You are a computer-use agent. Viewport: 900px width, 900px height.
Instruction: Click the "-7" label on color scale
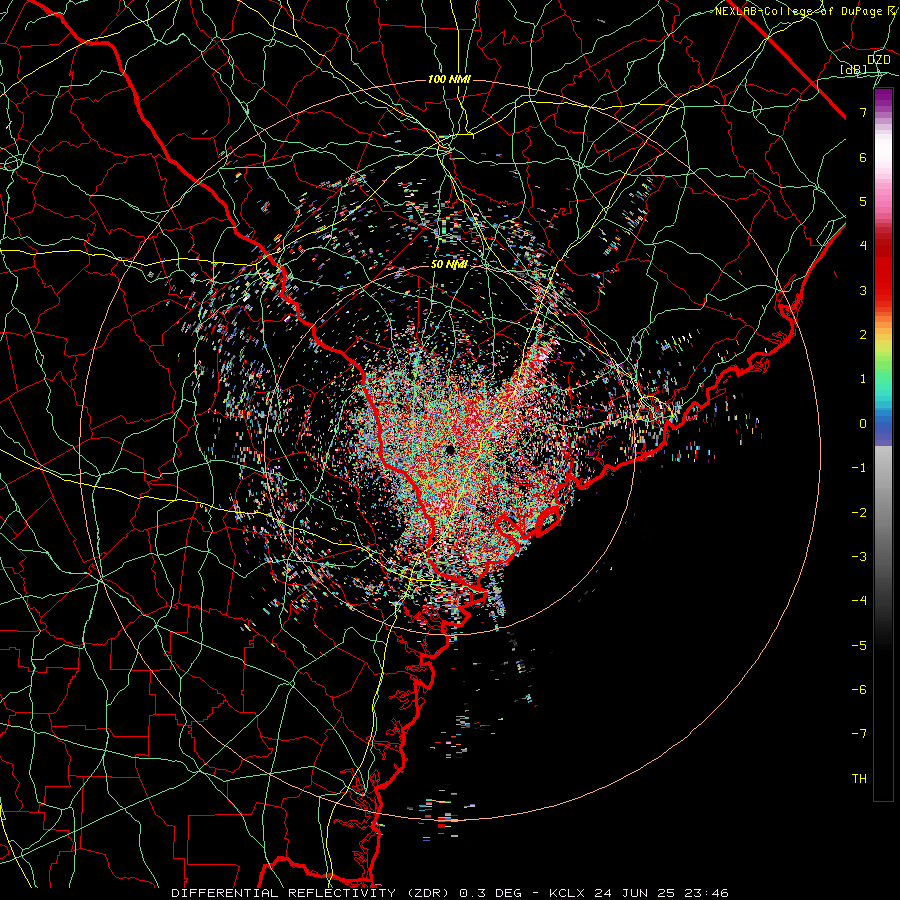(x=859, y=734)
